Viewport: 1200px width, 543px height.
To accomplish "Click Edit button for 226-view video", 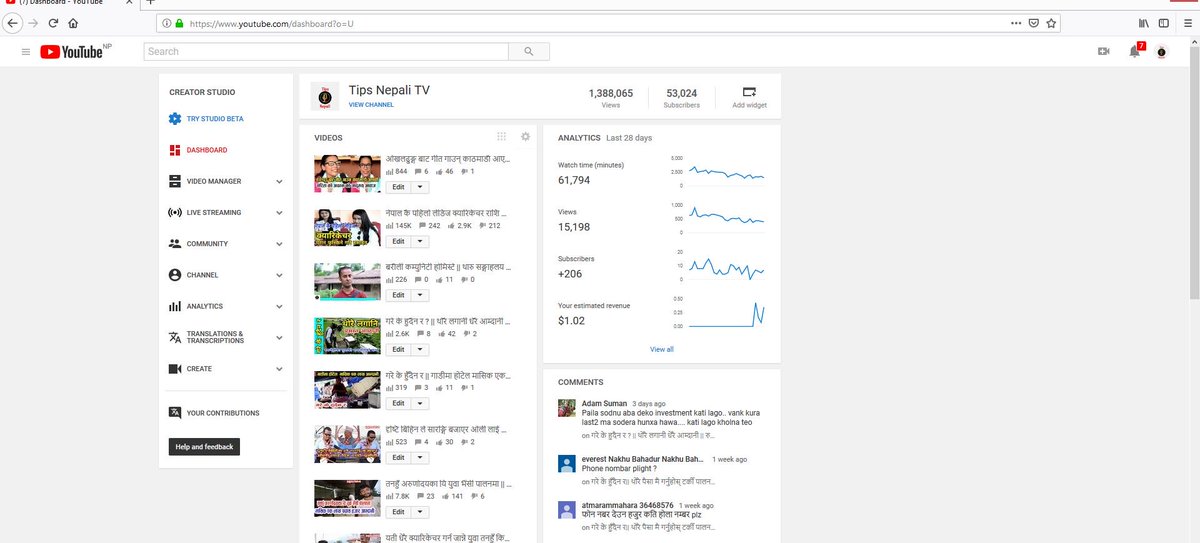I will click(398, 295).
